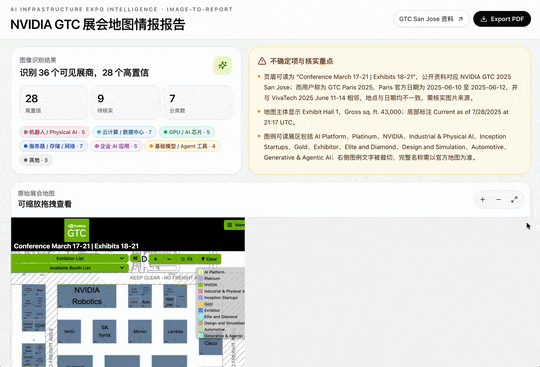This screenshot has width=540, height=367.
Task: Zoom in with the map viewer plus icon
Action: click(482, 199)
